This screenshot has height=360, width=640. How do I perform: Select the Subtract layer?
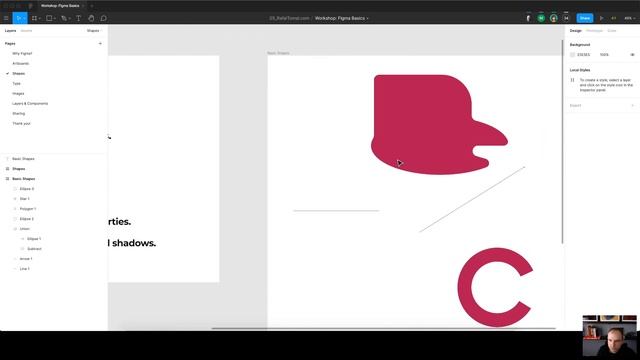click(x=34, y=249)
